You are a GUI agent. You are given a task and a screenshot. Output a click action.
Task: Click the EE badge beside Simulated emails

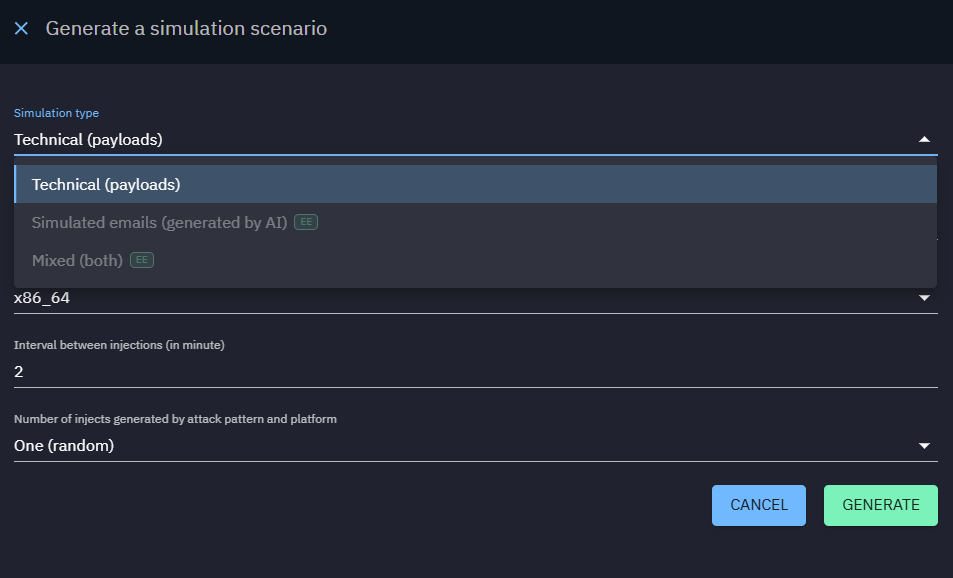306,222
